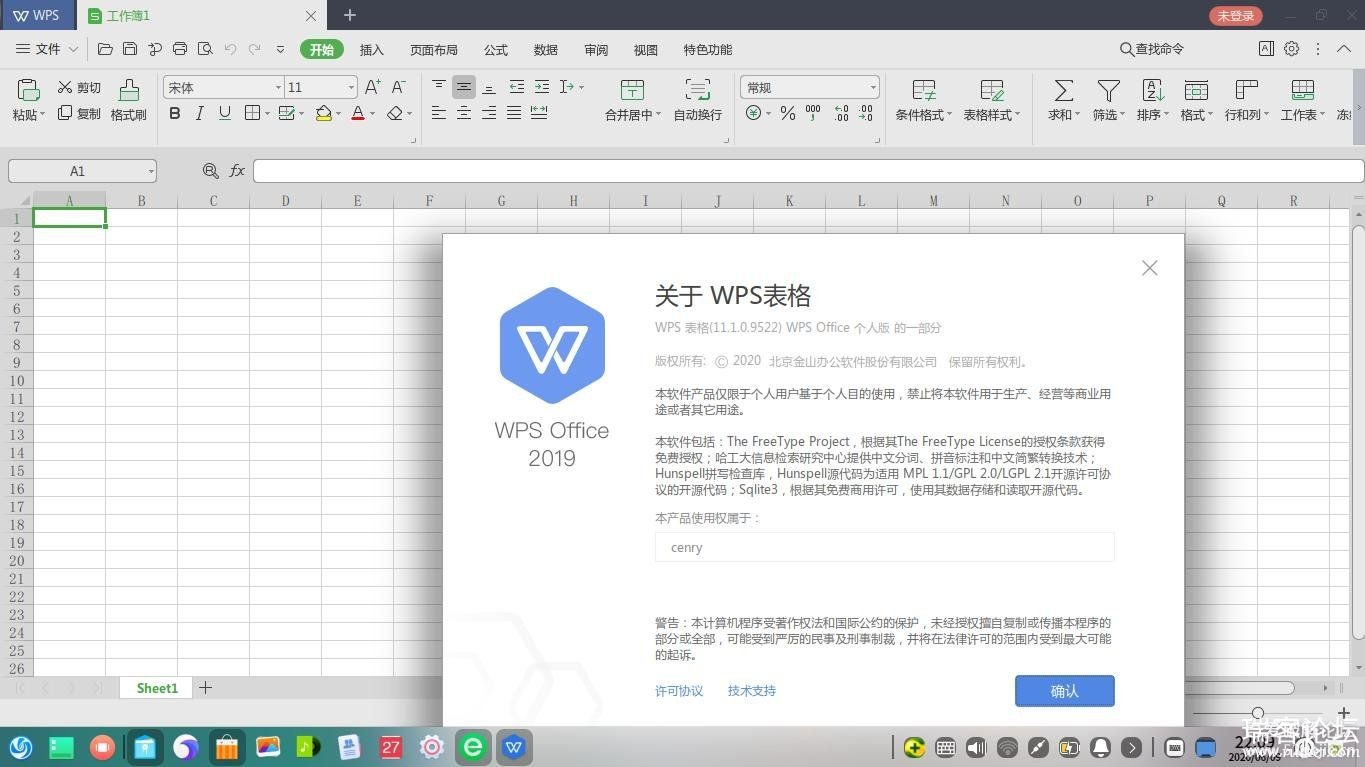This screenshot has width=1365, height=767.
Task: Click the Open file folder icon
Action: point(105,49)
